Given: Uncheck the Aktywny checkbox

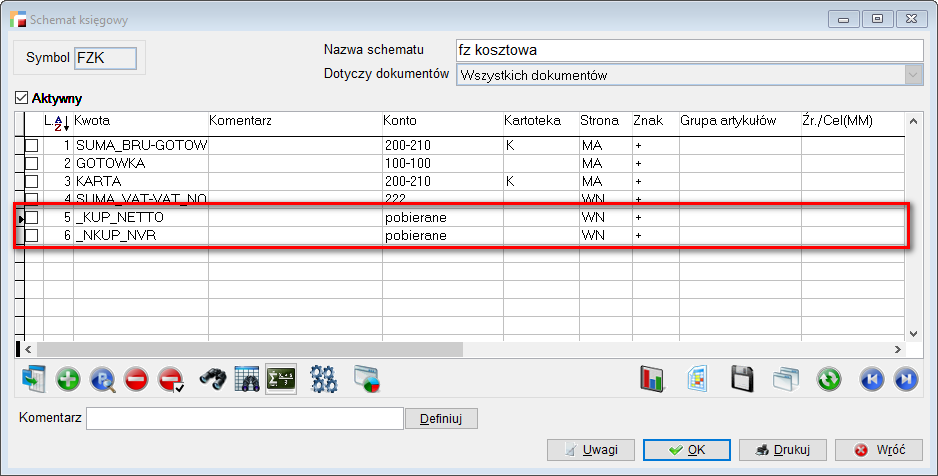Looking at the screenshot, I should click(21, 99).
